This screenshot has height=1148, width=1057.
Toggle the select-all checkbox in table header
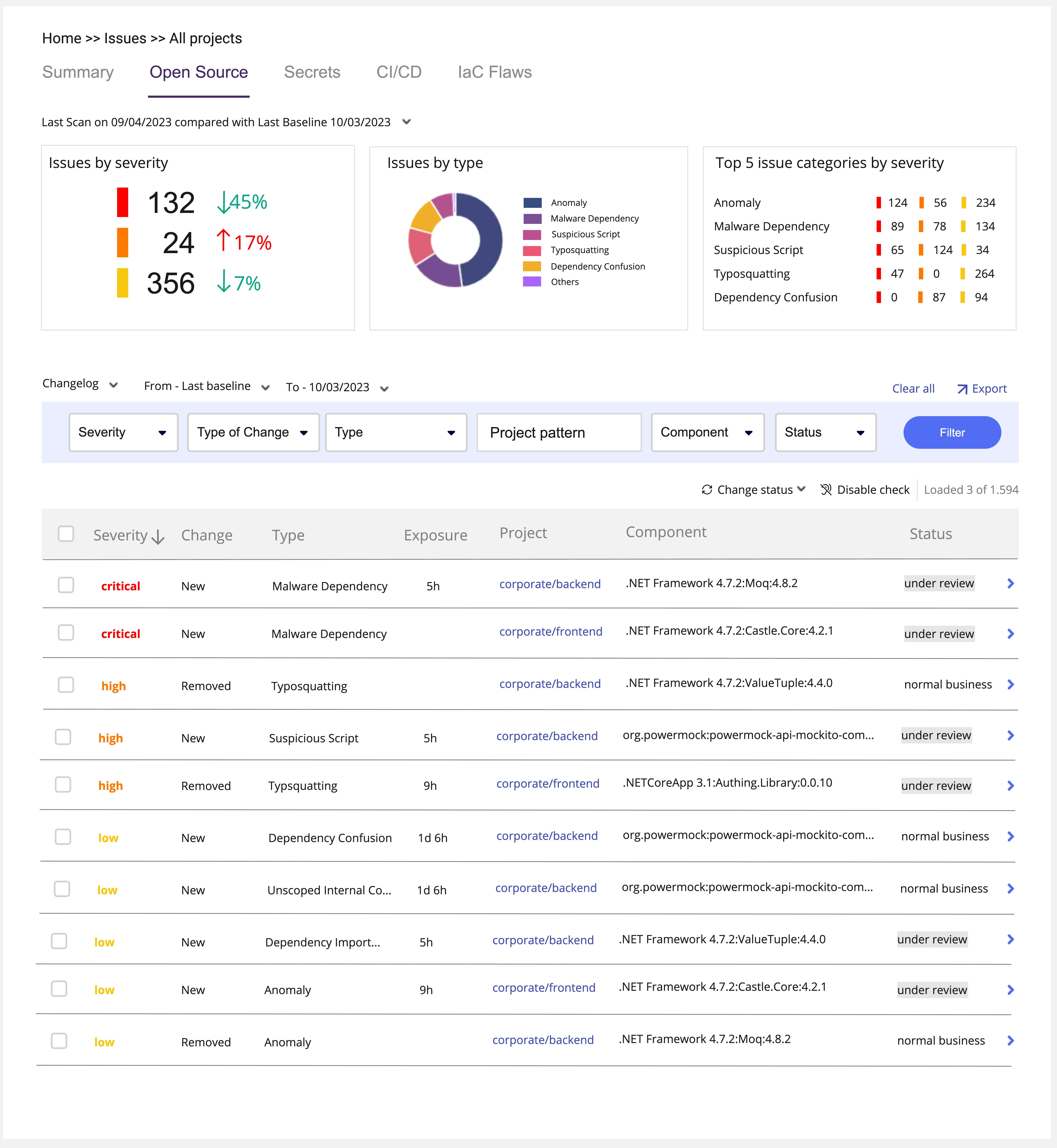point(66,534)
